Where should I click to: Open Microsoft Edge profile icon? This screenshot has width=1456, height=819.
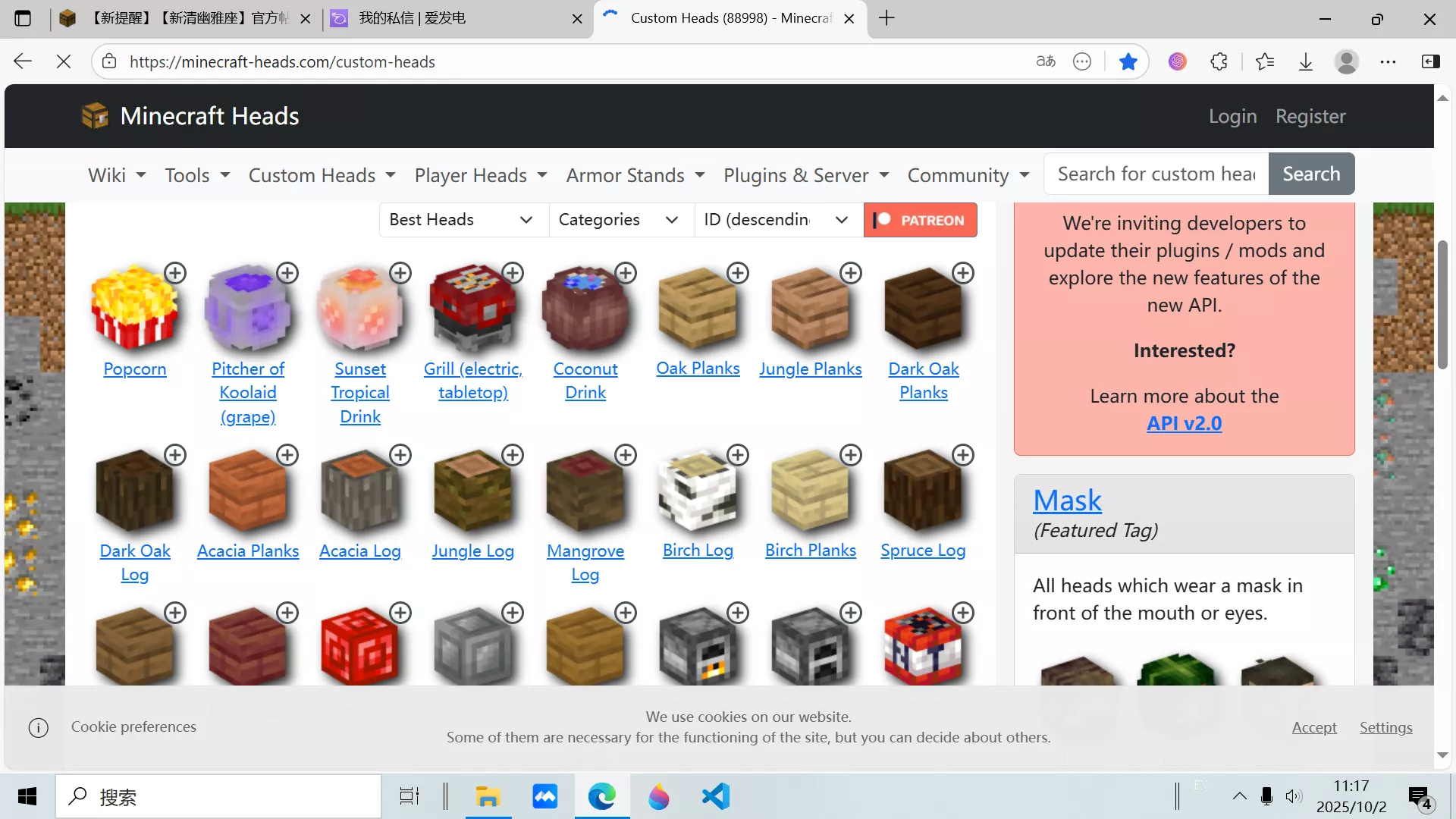point(1346,61)
